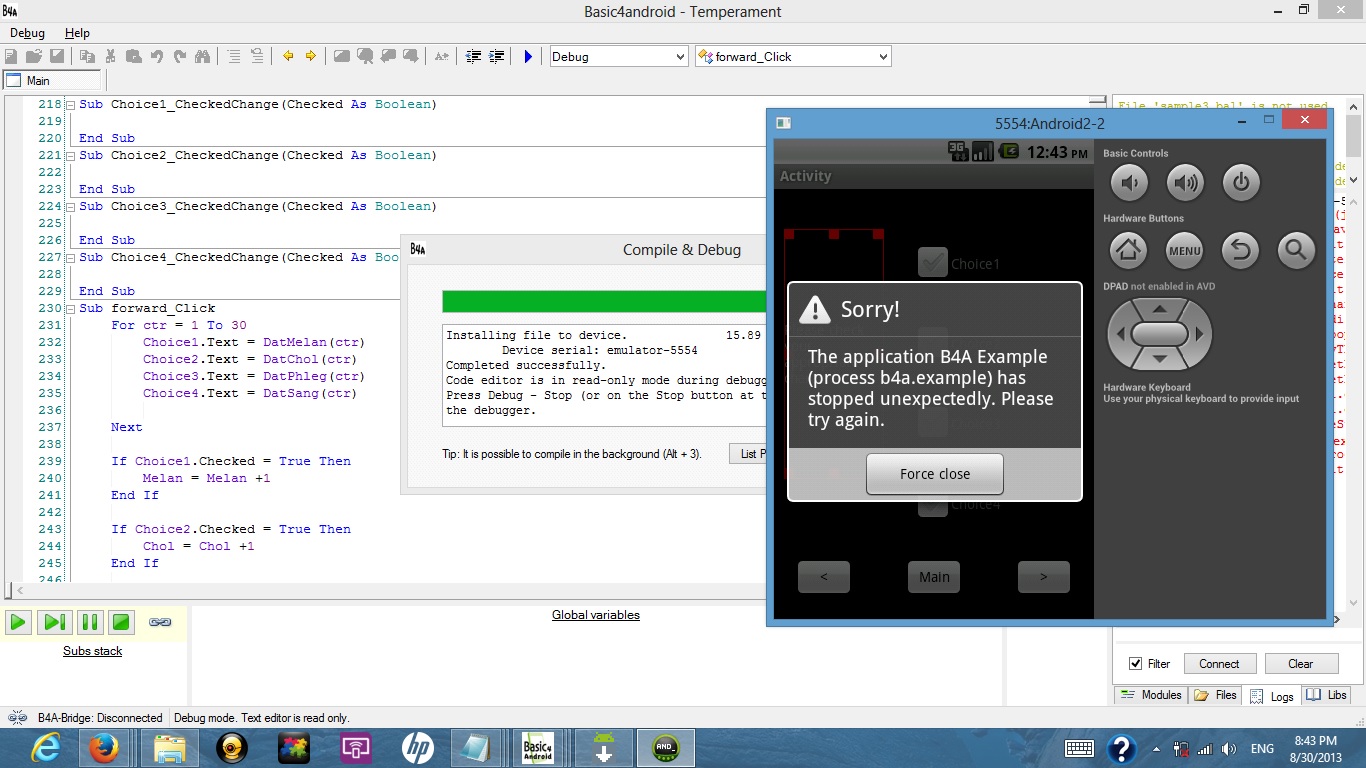Click the Pause debug button
Image resolution: width=1366 pixels, height=768 pixels.
tap(89, 622)
